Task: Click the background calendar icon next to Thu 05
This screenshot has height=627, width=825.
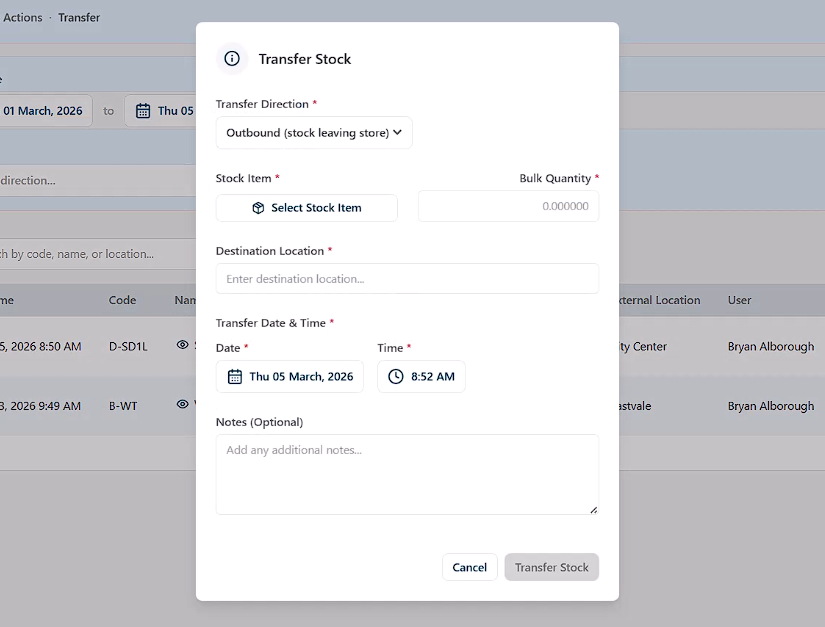Action: point(143,111)
